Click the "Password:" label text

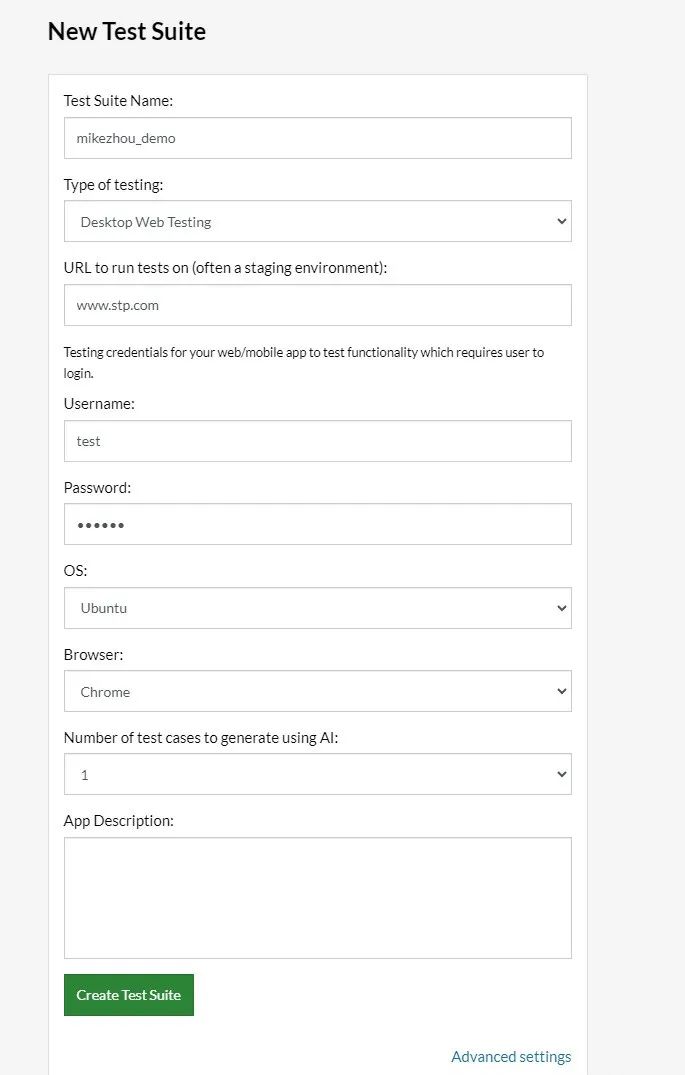tap(97, 487)
